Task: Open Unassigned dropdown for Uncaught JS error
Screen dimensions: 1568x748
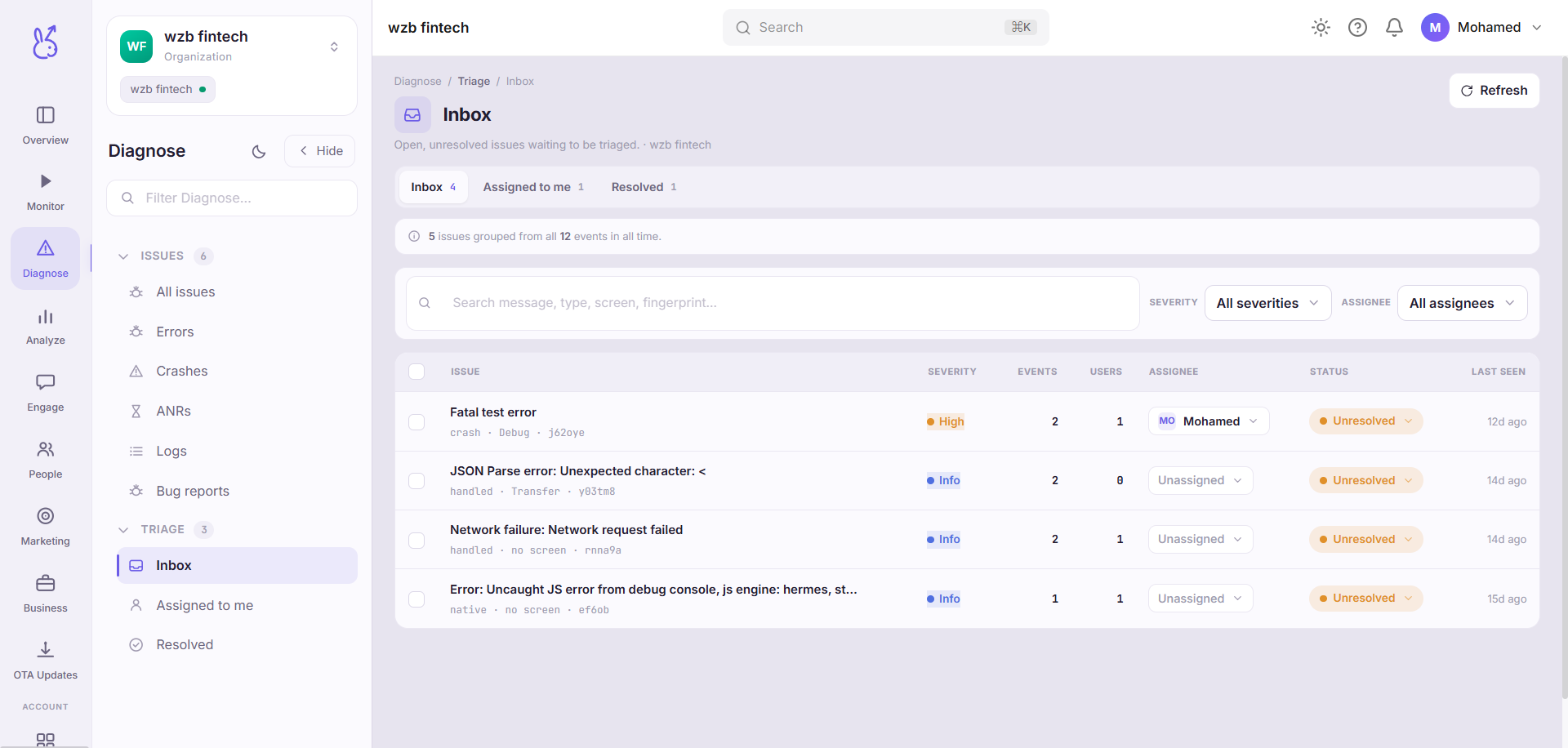Action: tap(1200, 599)
